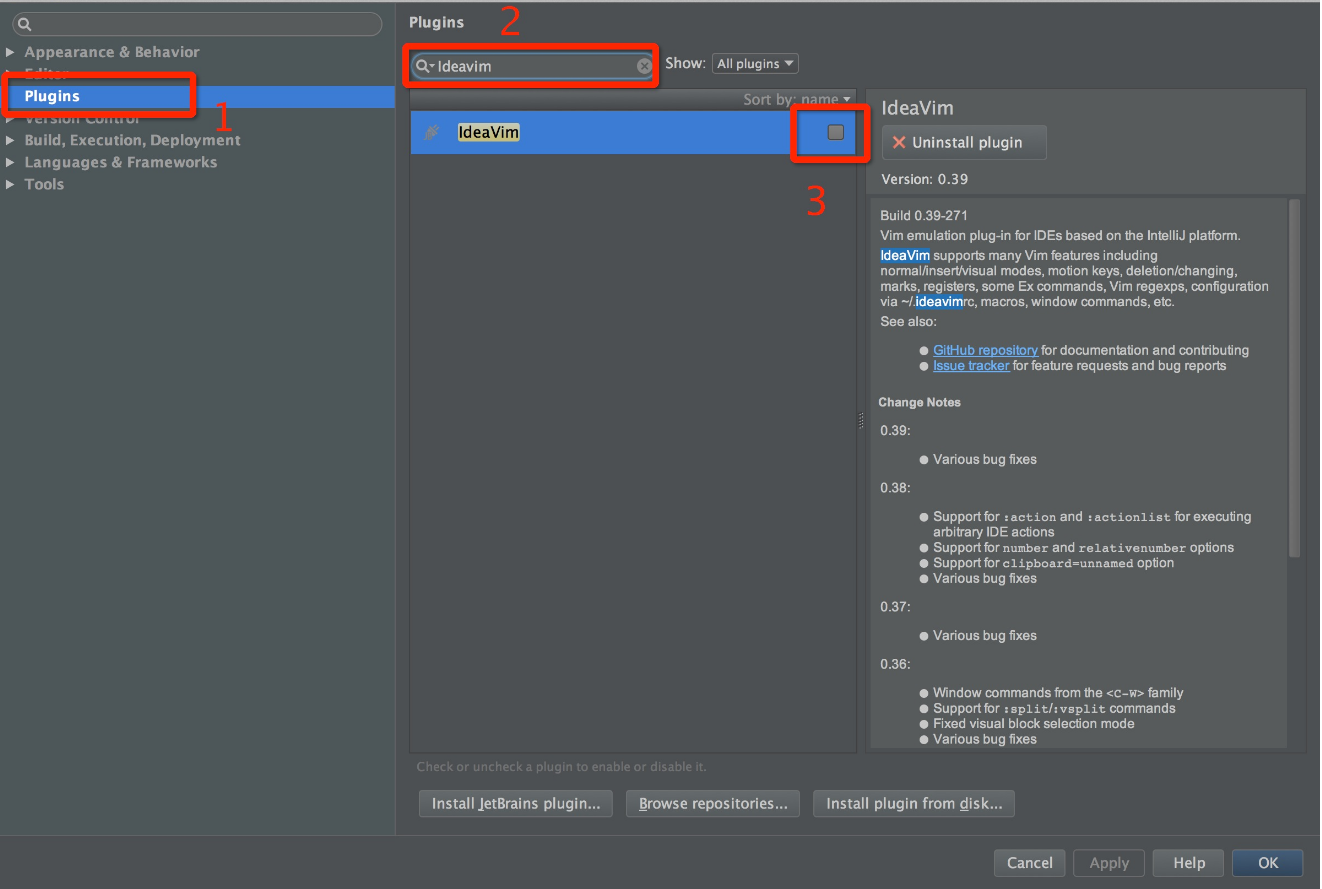The width and height of the screenshot is (1322, 889).
Task: Click the Apply button
Action: click(1109, 863)
